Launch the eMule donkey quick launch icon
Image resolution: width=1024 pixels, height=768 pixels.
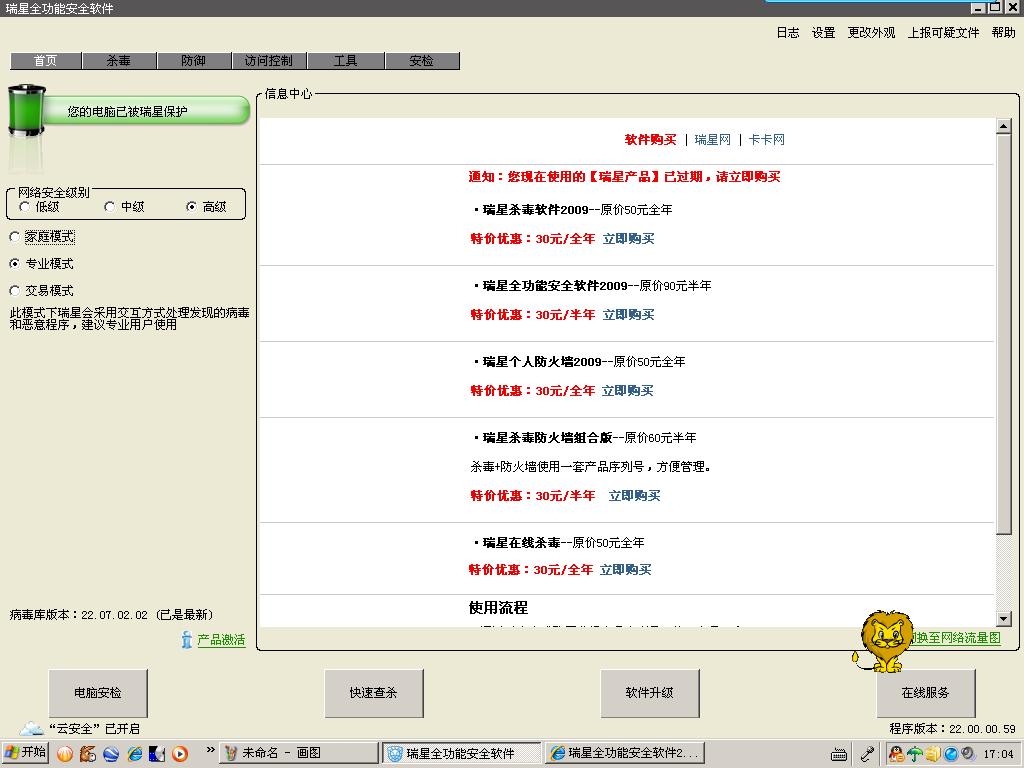pyautogui.click(x=88, y=754)
